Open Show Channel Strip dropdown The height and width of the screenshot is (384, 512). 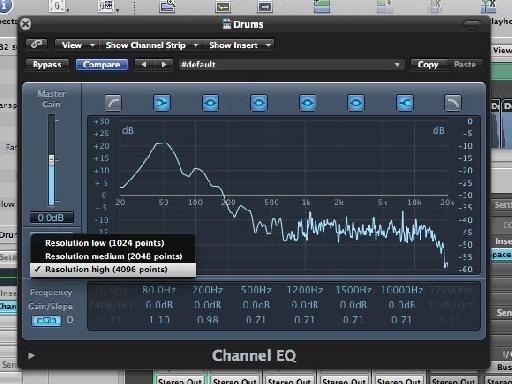pyautogui.click(x=151, y=45)
